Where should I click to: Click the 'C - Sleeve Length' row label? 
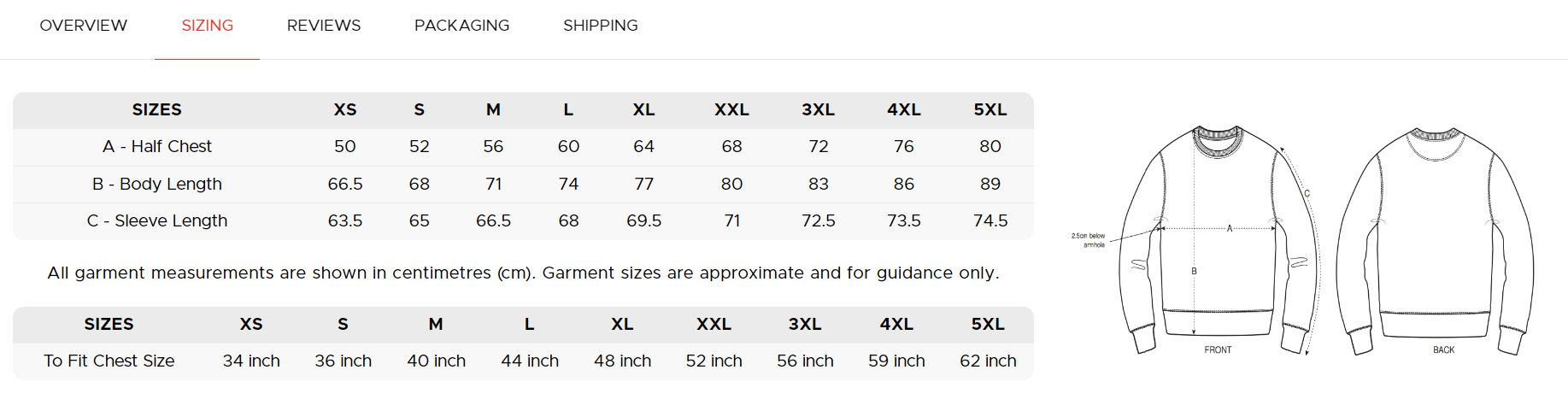point(157,220)
